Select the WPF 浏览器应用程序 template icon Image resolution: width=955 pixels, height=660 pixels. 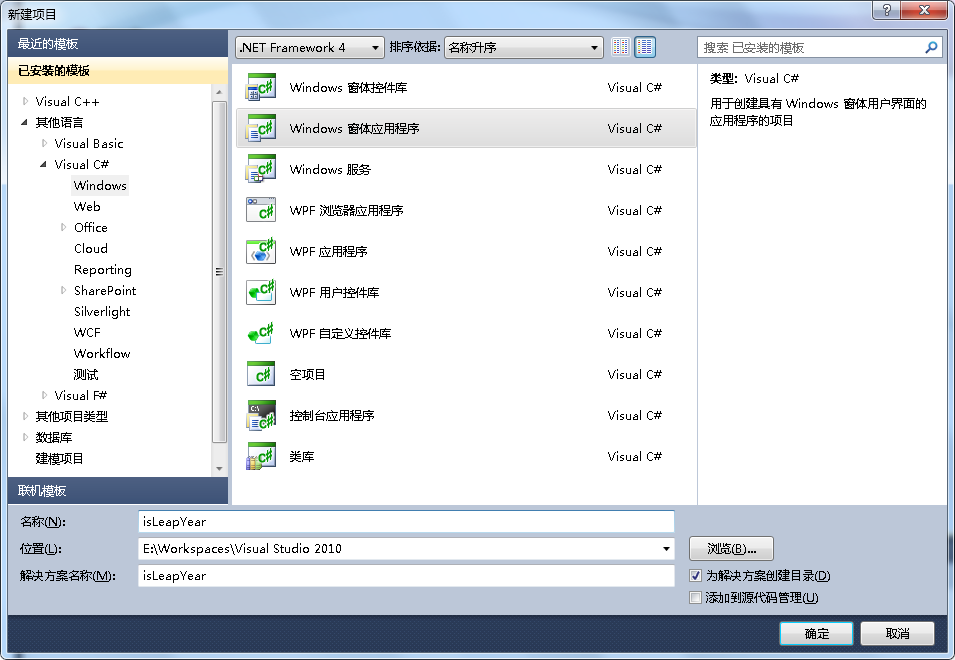(x=261, y=210)
